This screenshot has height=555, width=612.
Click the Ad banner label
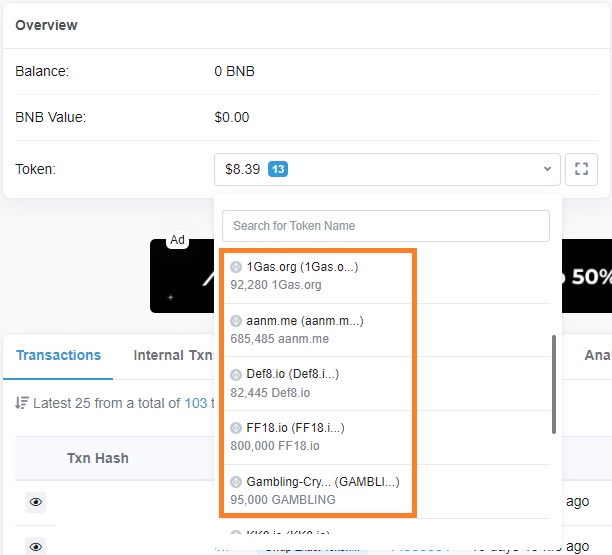pyautogui.click(x=177, y=240)
